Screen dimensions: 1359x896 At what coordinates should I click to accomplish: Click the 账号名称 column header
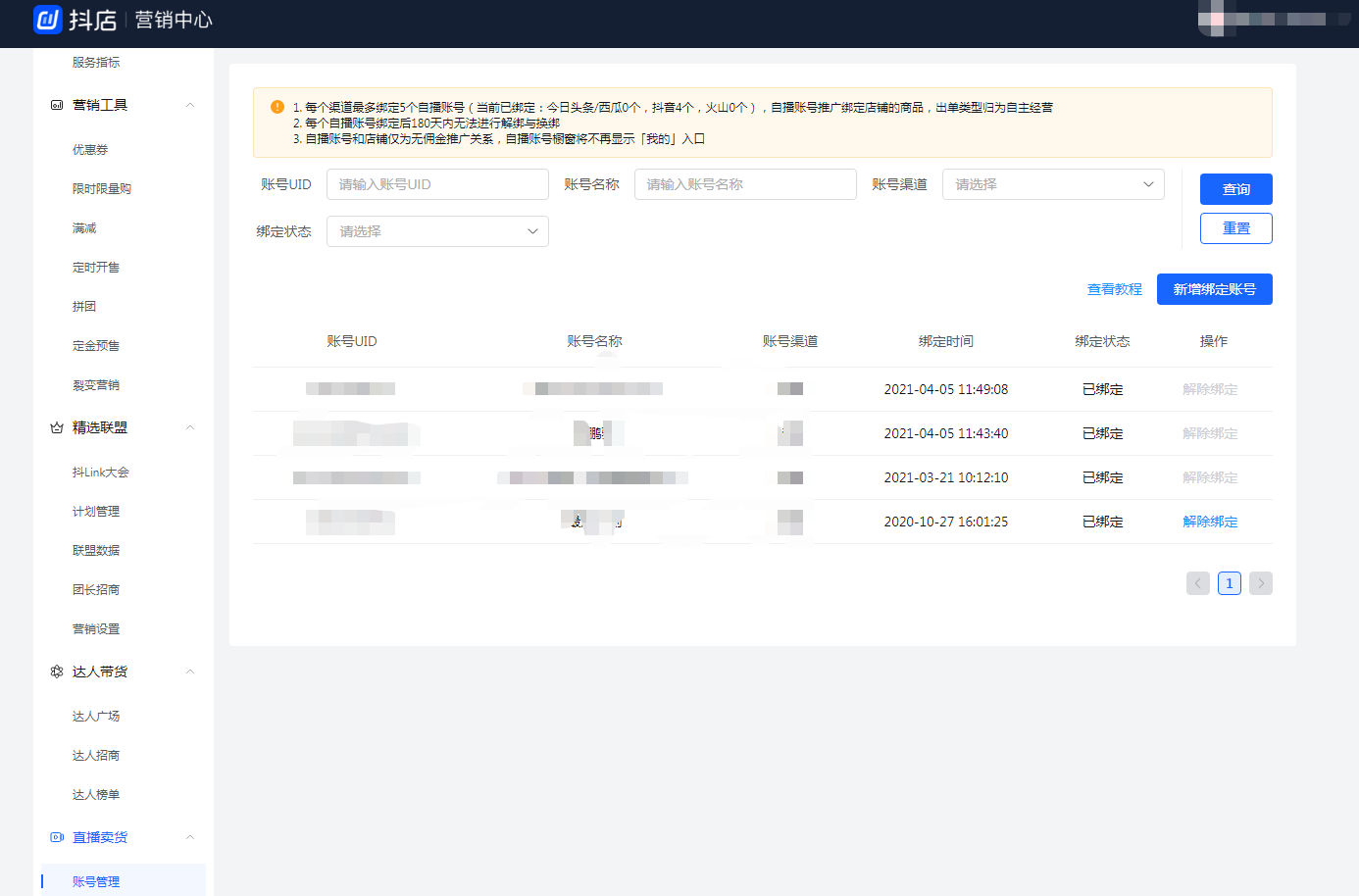pos(594,341)
